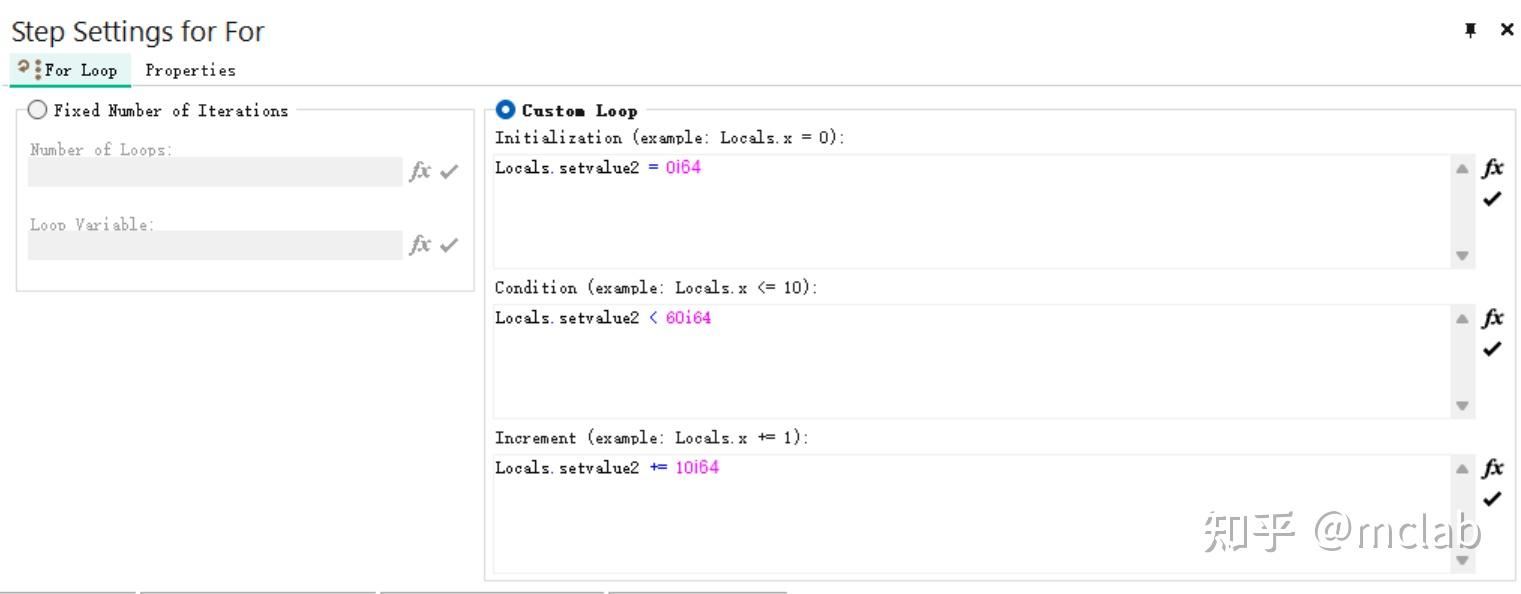Click inside the Condition expression field
The image size is (1521, 594).
(x=970, y=362)
